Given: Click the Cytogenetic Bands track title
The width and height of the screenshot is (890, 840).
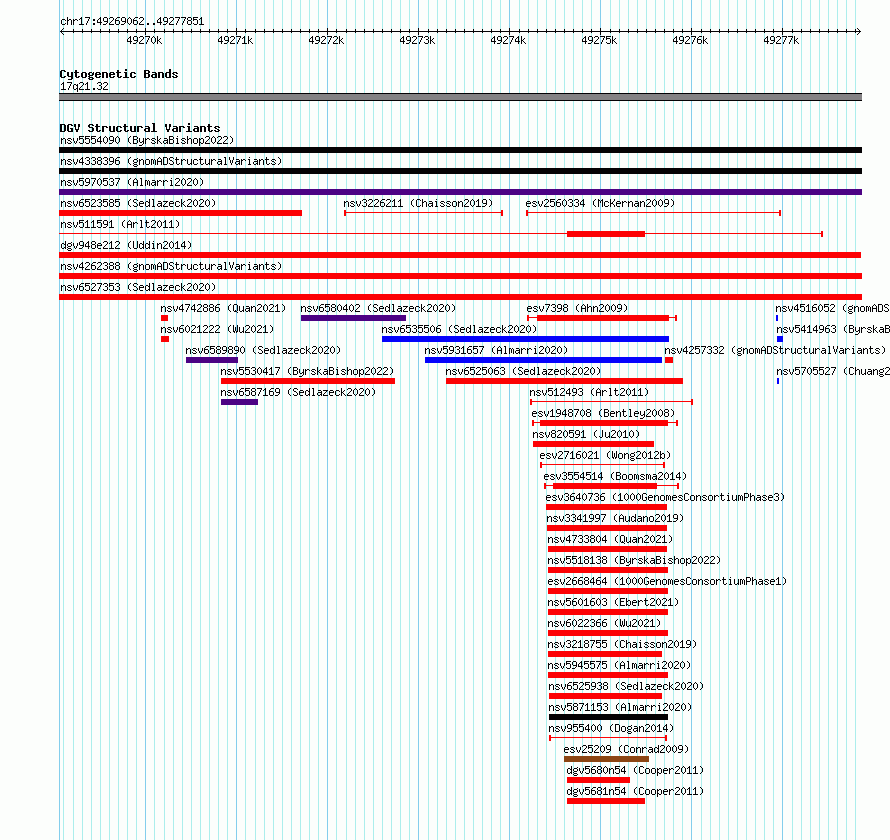Looking at the screenshot, I should click(119, 74).
